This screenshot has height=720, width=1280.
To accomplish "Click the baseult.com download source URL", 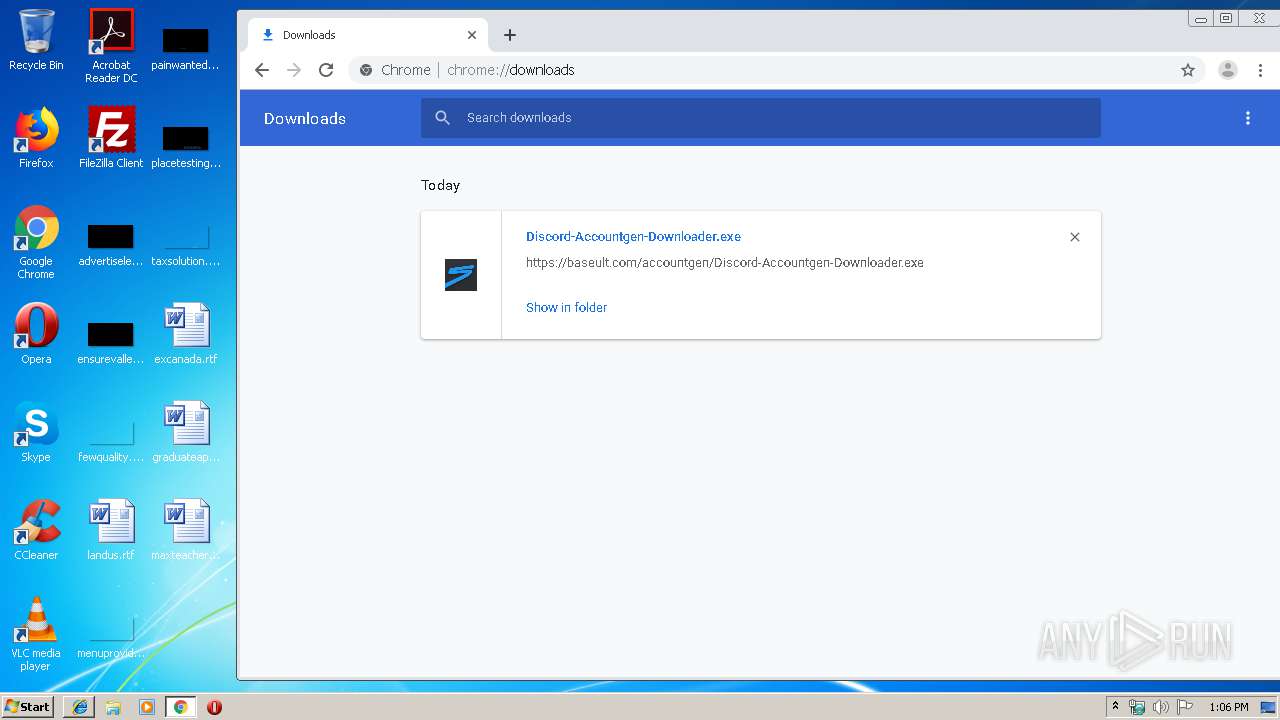I will 725,263.
